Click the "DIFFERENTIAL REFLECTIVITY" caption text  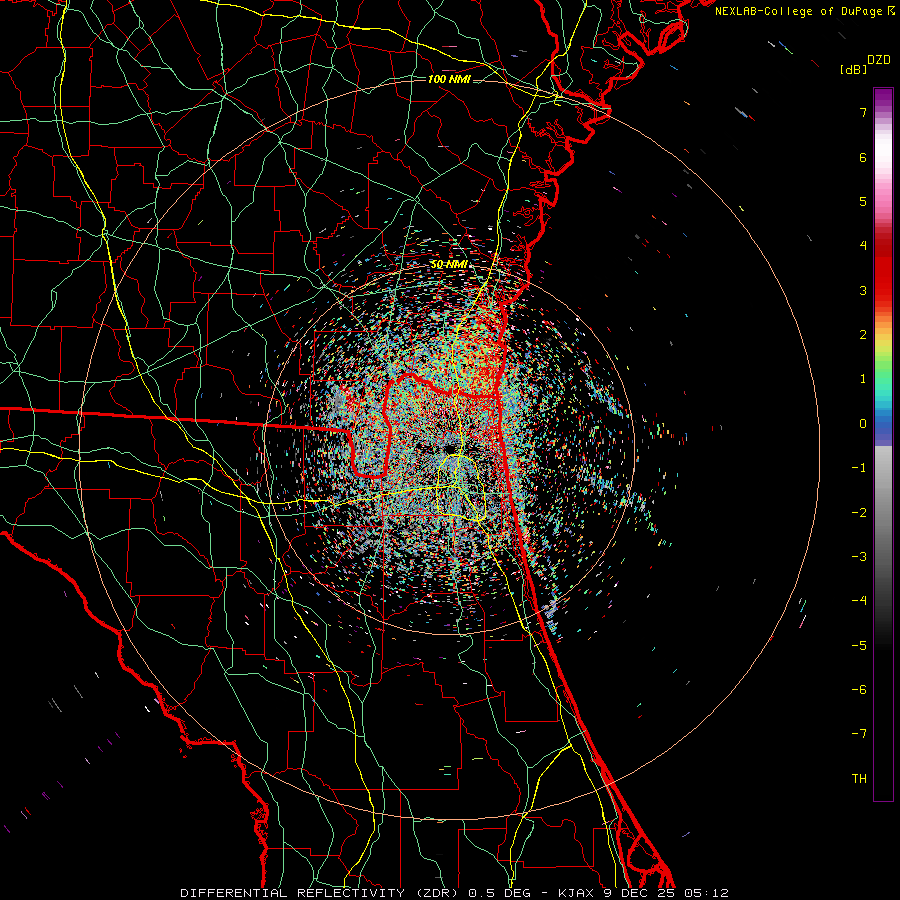click(x=292, y=893)
